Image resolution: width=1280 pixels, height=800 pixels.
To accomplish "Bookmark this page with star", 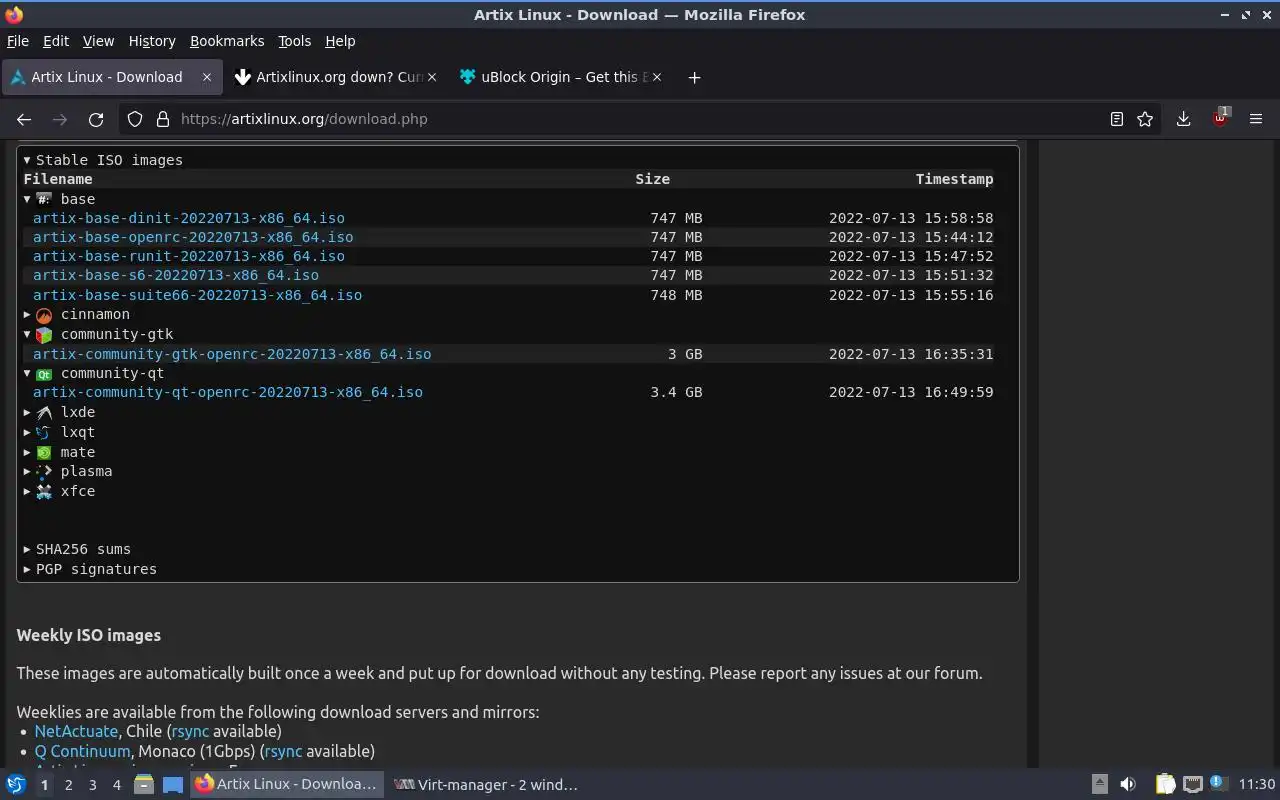I will tap(1145, 119).
